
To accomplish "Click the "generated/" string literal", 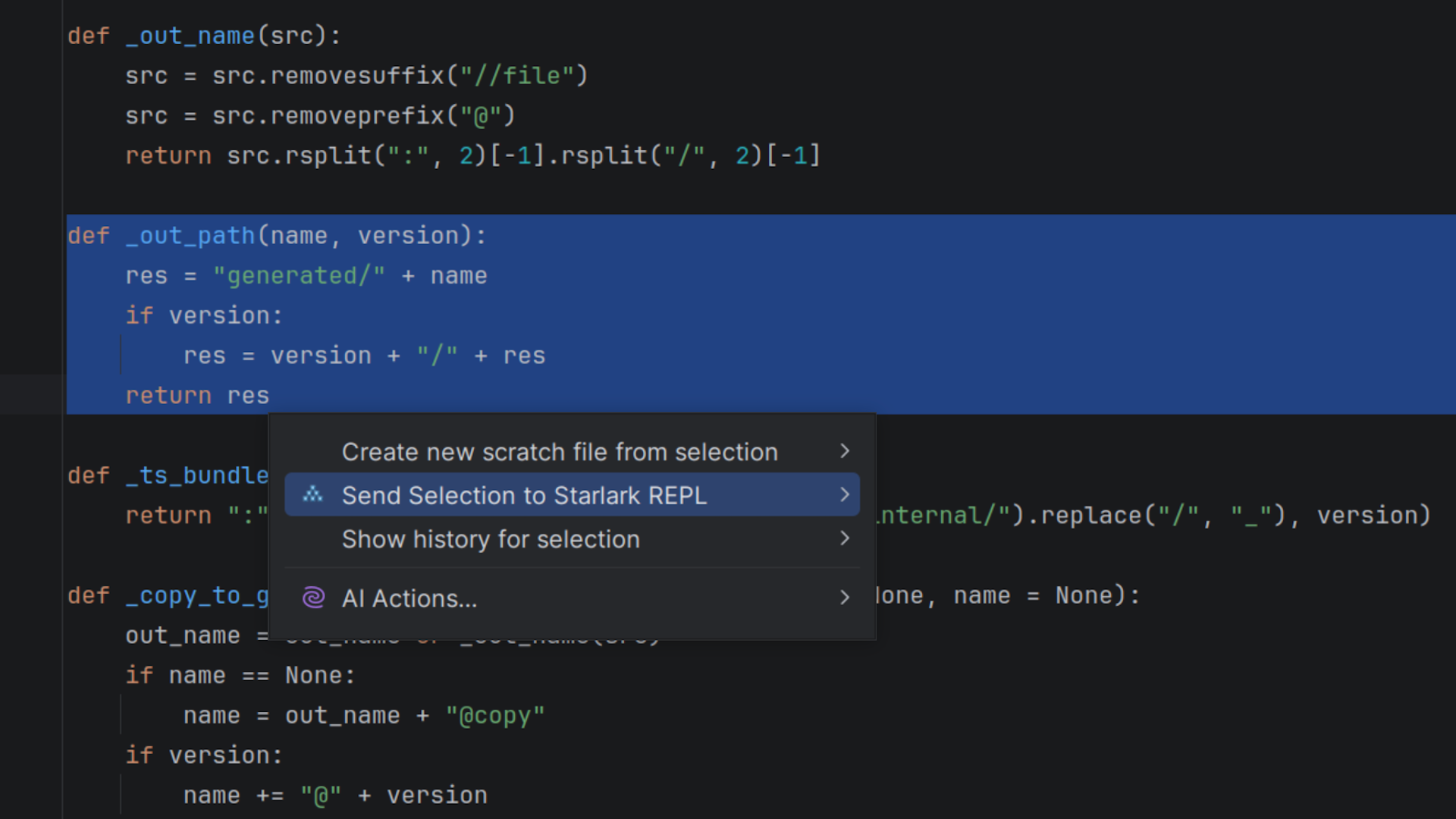I will [299, 276].
